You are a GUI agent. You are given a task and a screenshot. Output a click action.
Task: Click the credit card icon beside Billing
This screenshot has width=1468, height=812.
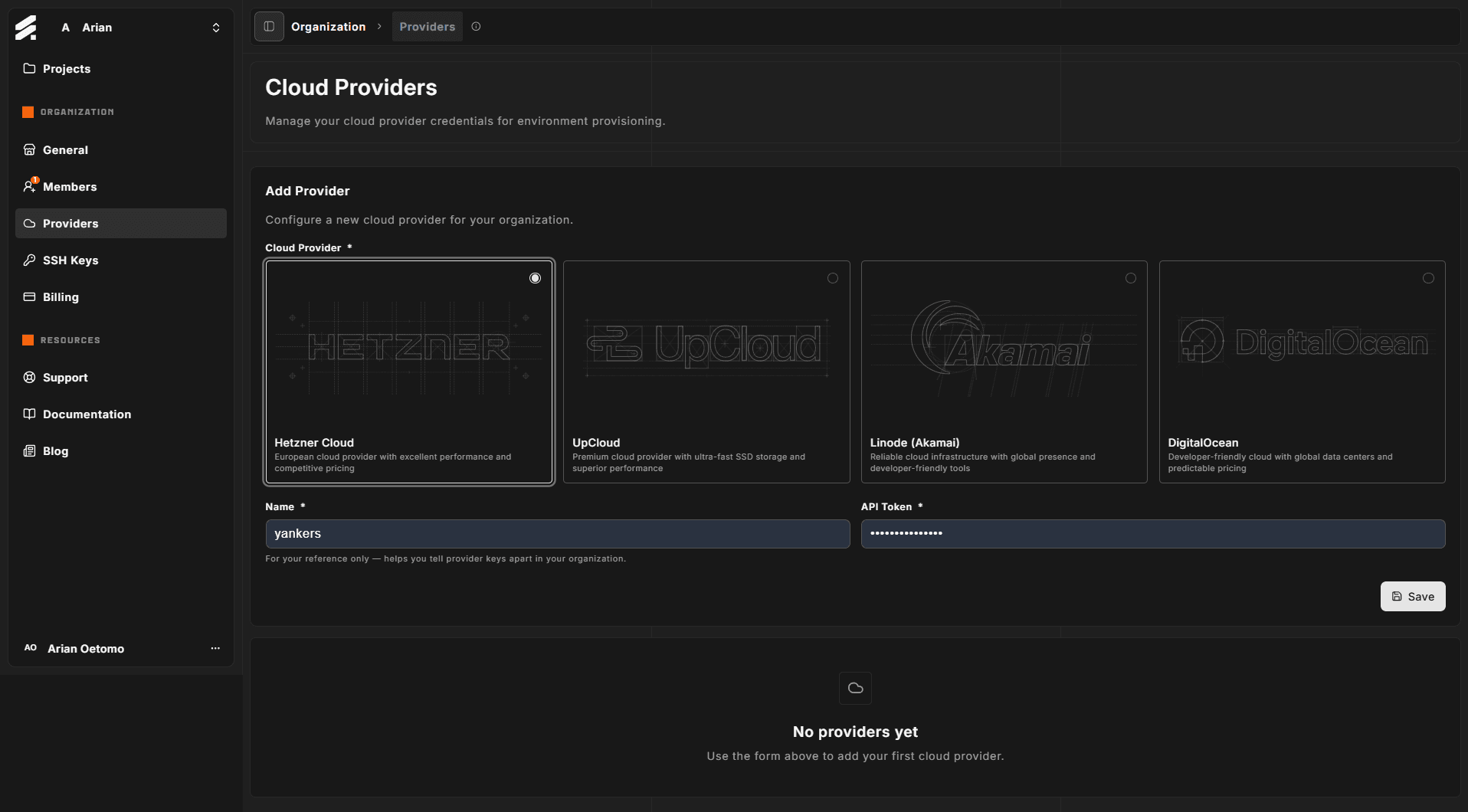(29, 297)
